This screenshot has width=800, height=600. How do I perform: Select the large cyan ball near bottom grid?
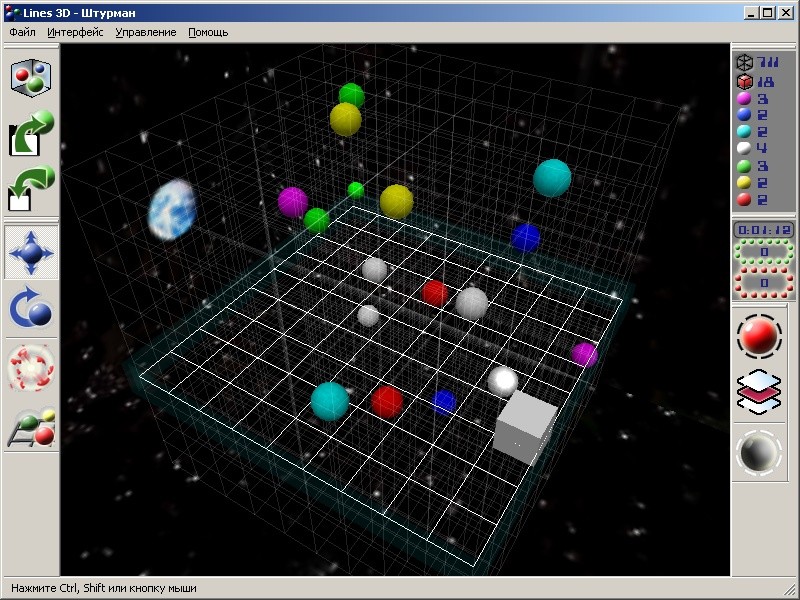coord(330,401)
